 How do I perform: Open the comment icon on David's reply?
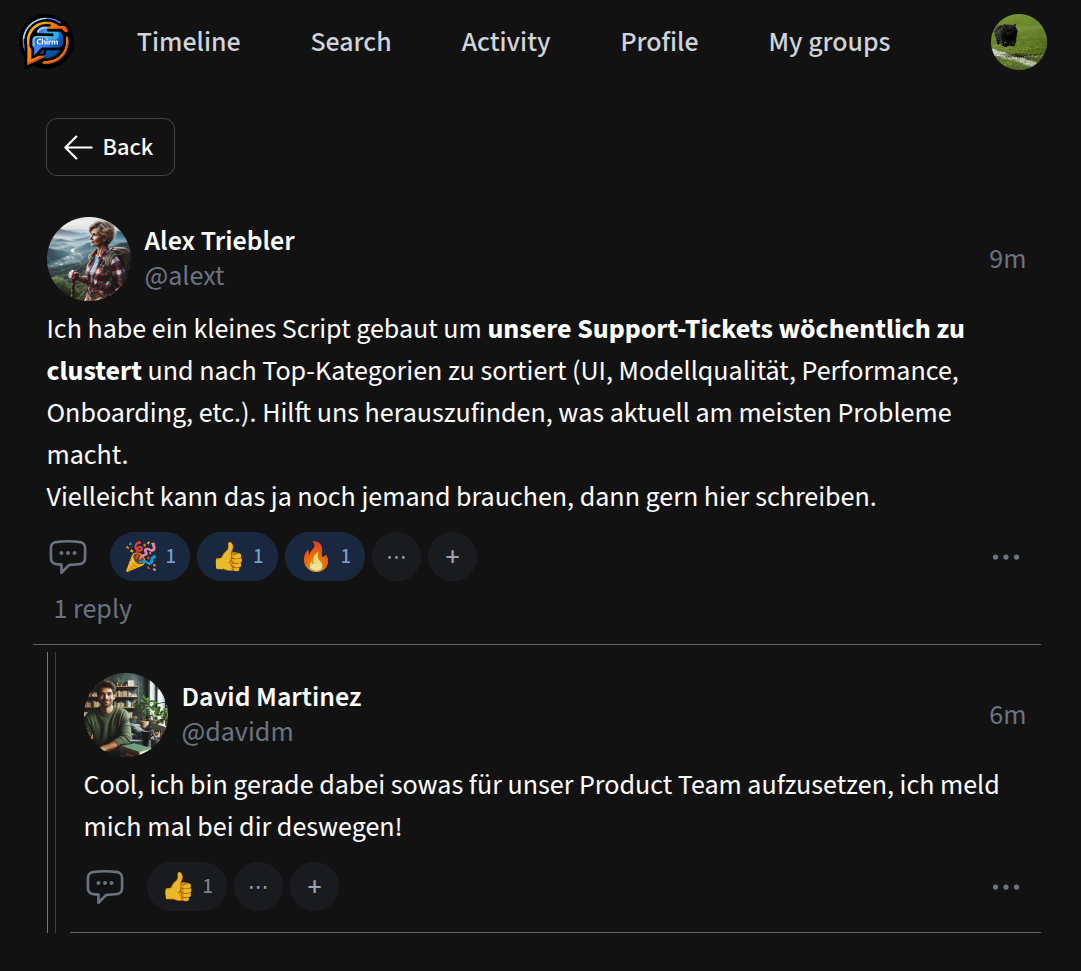105,886
